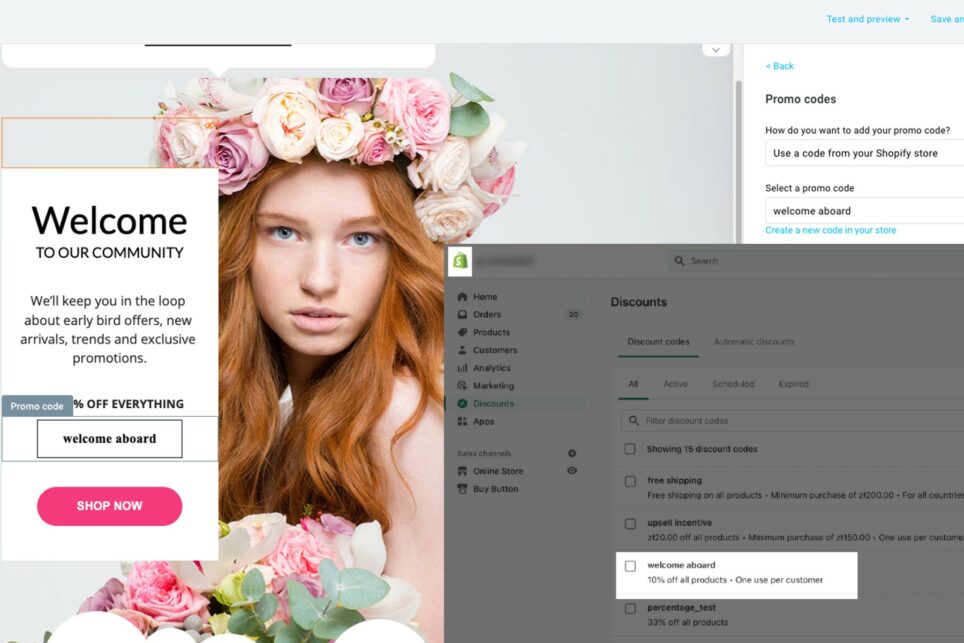
Task: Collapse the popup preview with the chevron
Action: [x=716, y=49]
